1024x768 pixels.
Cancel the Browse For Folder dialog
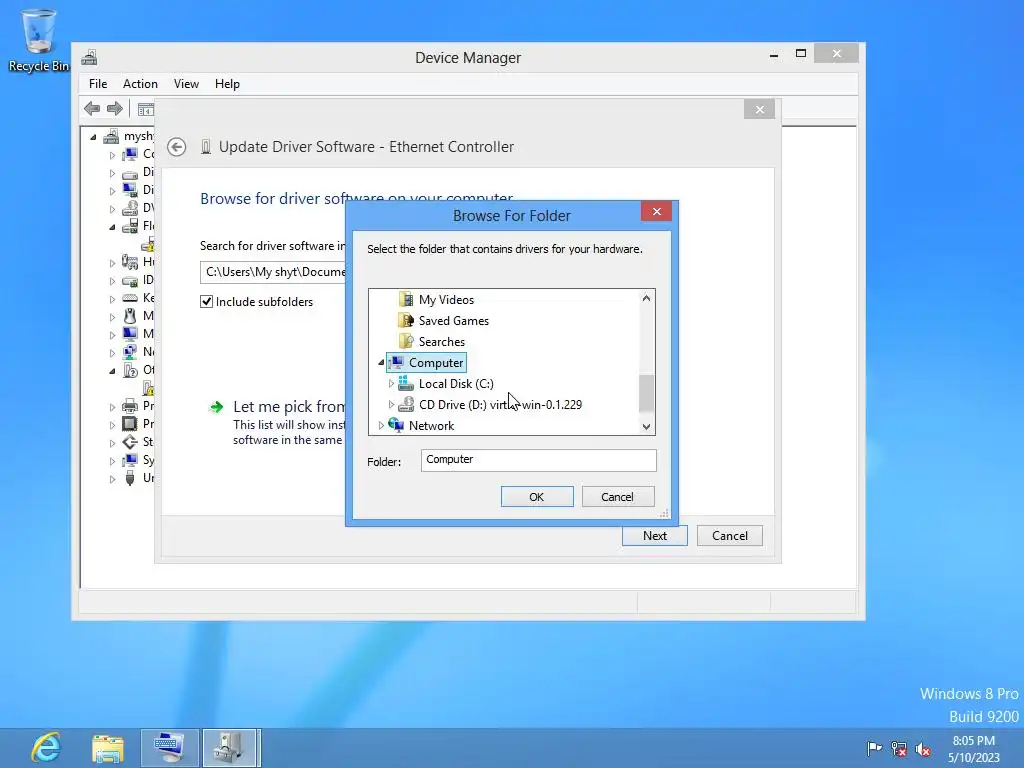pyautogui.click(x=617, y=496)
